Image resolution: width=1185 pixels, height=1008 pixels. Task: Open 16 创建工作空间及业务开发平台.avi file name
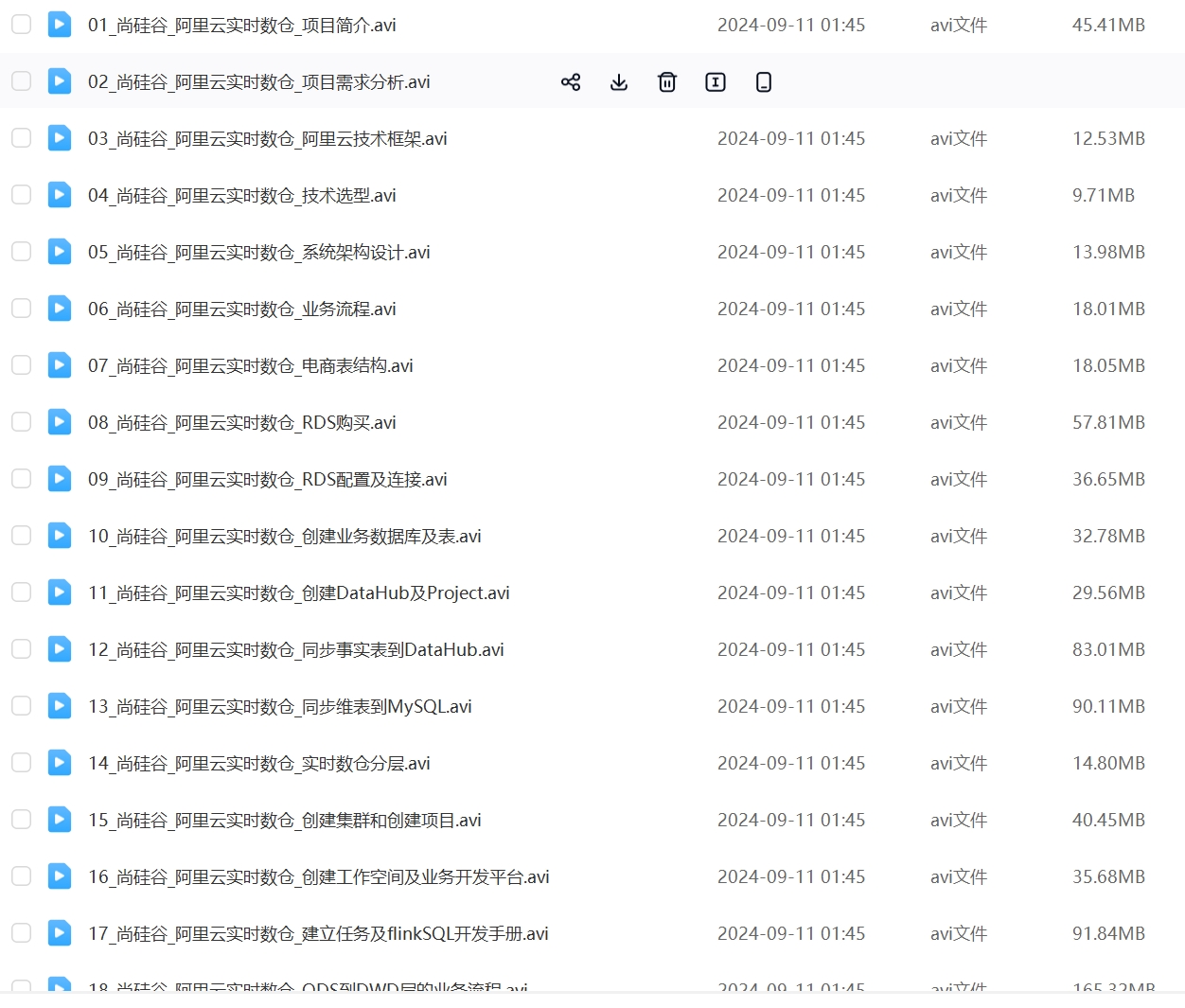point(318,877)
